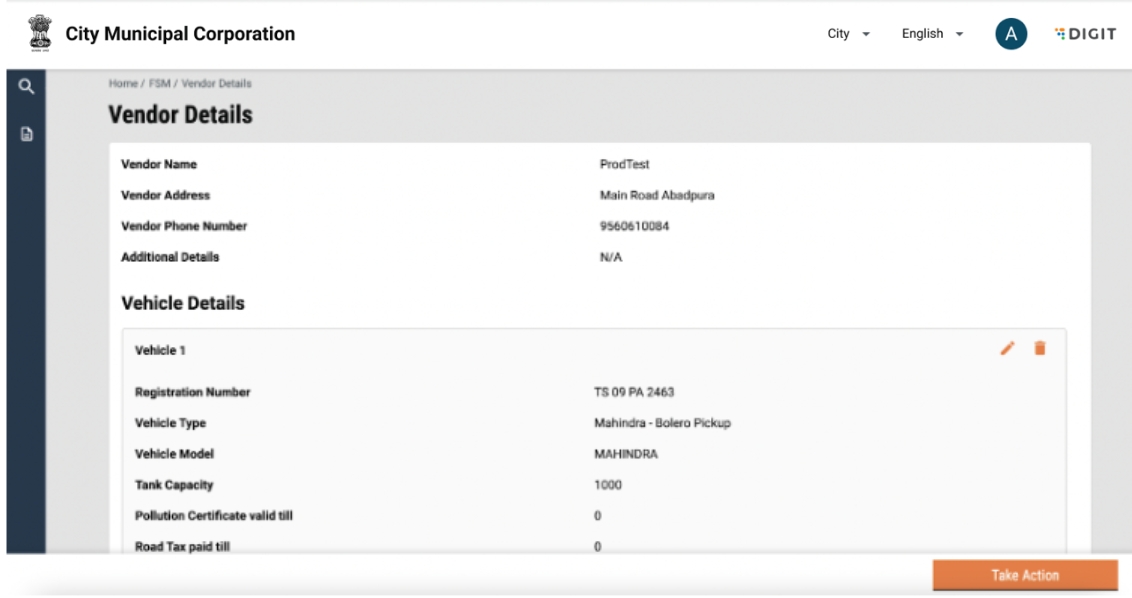Navigate to FSM in the breadcrumb

(x=159, y=83)
